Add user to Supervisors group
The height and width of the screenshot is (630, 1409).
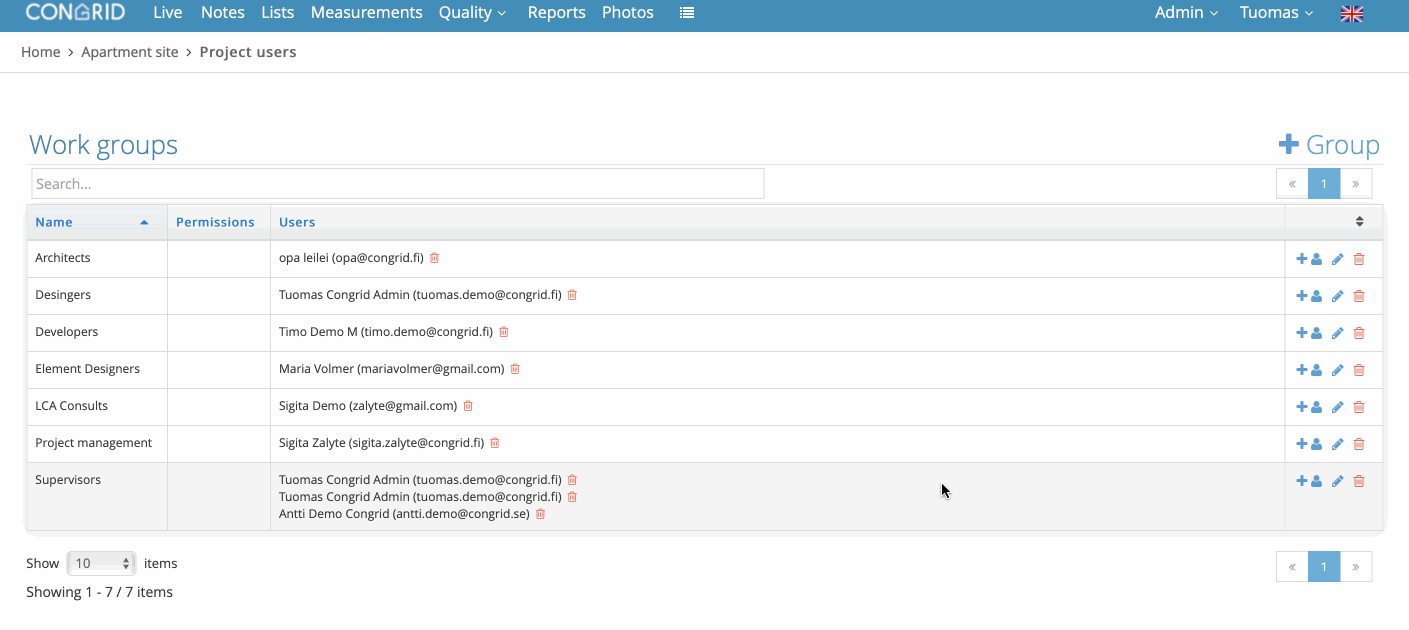point(1309,481)
